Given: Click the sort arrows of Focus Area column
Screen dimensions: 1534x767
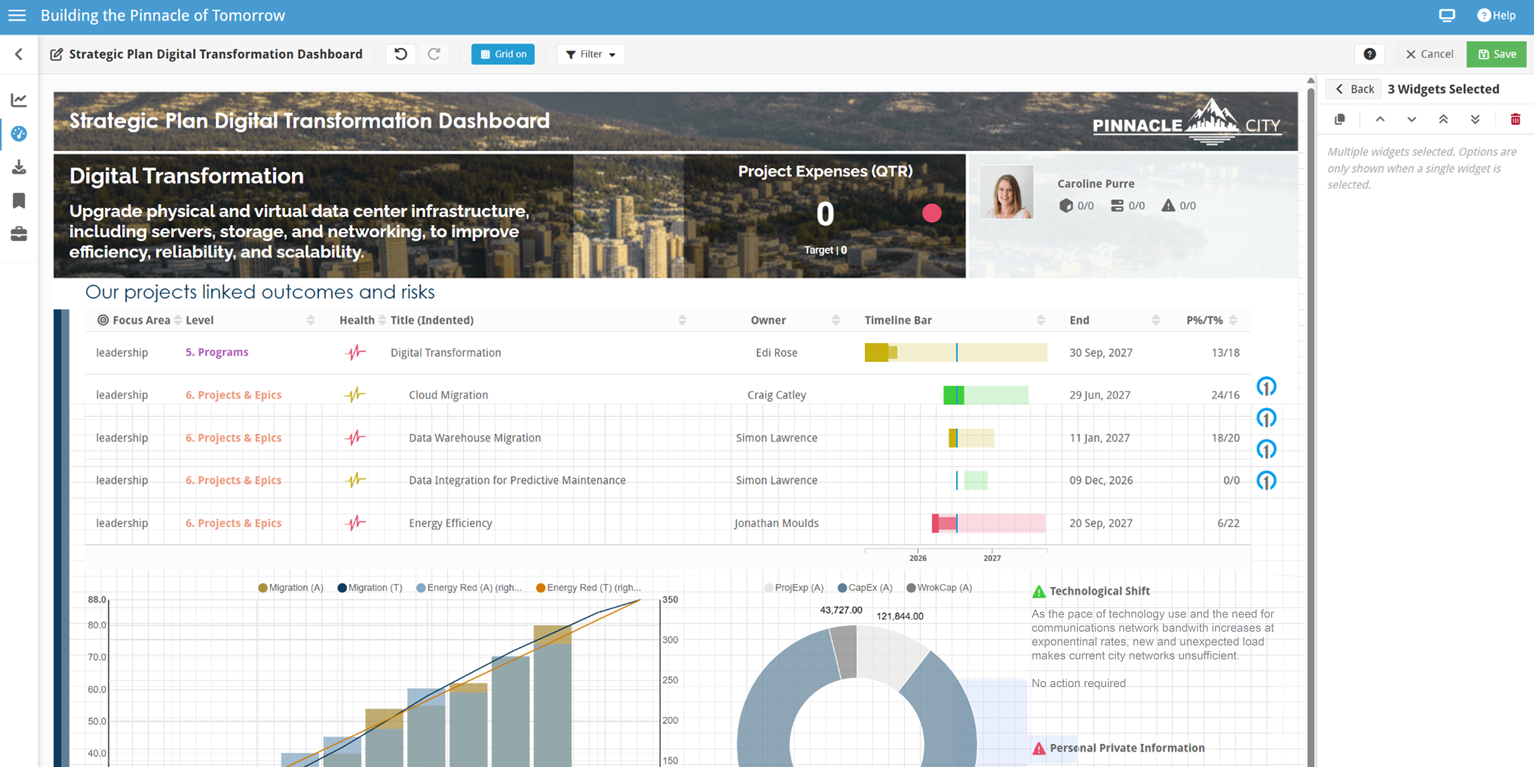Looking at the screenshot, I should (x=178, y=321).
